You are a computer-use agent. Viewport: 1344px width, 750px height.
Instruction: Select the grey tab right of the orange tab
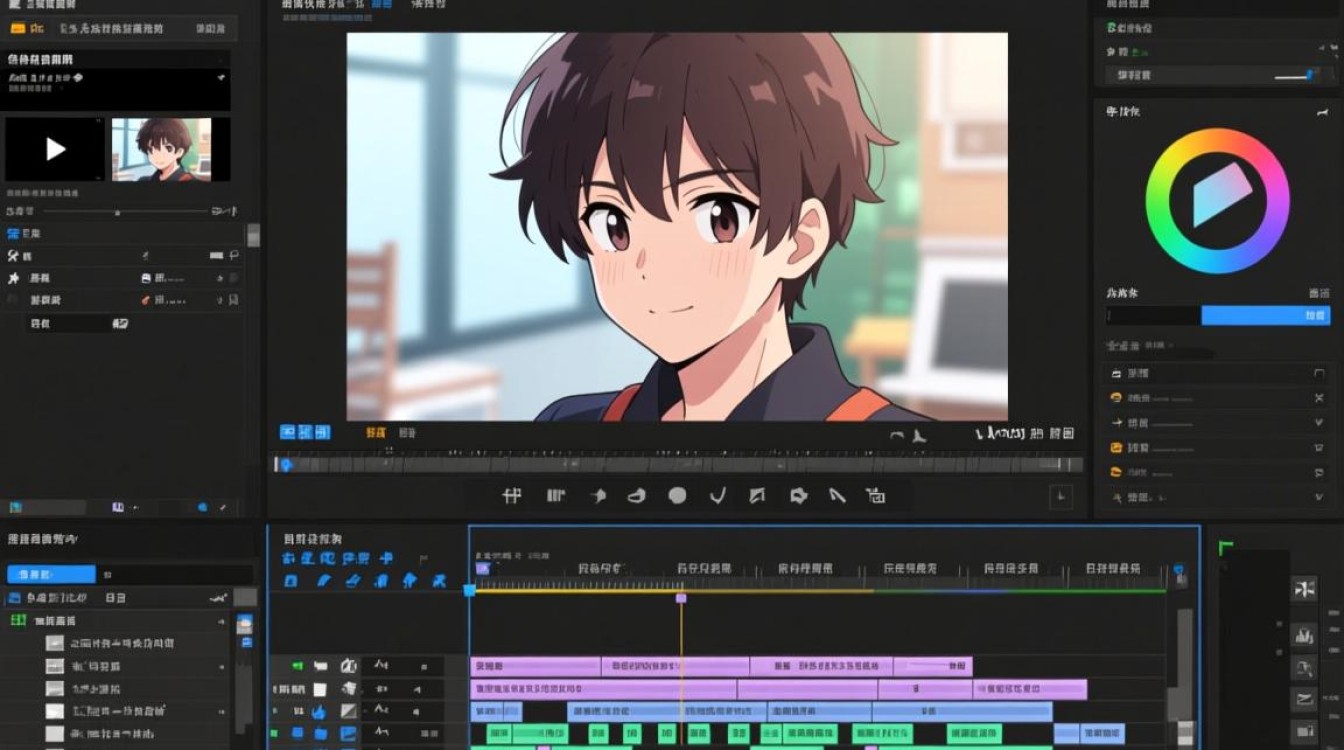pyautogui.click(x=407, y=433)
